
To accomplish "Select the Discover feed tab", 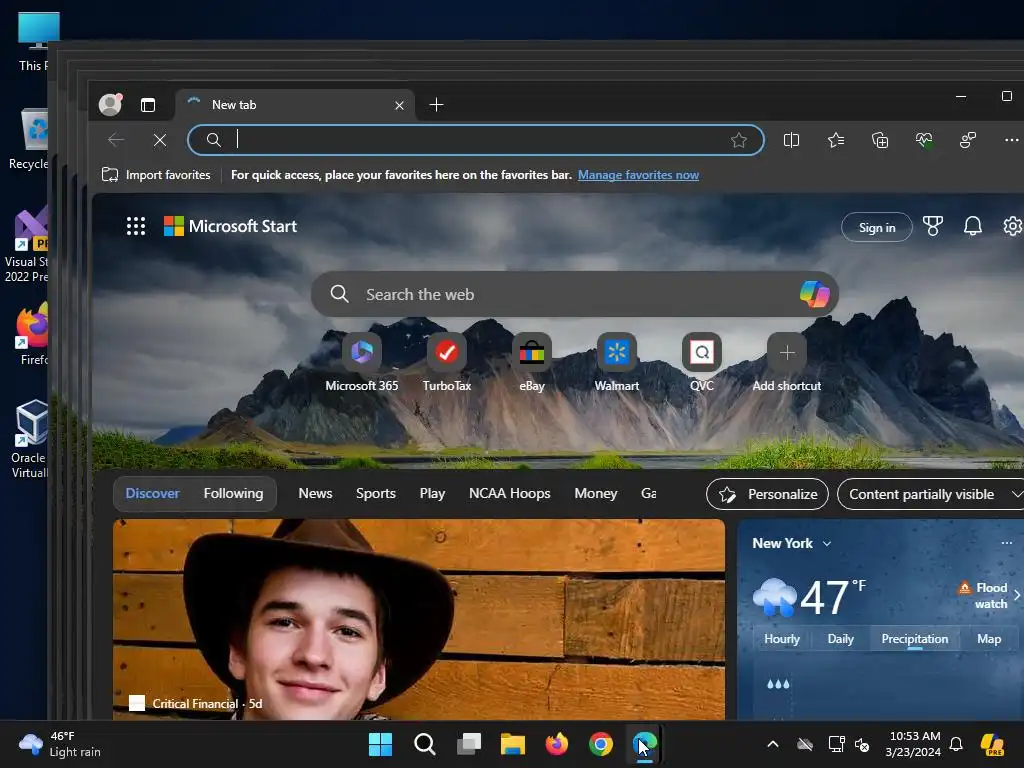I will [x=152, y=494].
